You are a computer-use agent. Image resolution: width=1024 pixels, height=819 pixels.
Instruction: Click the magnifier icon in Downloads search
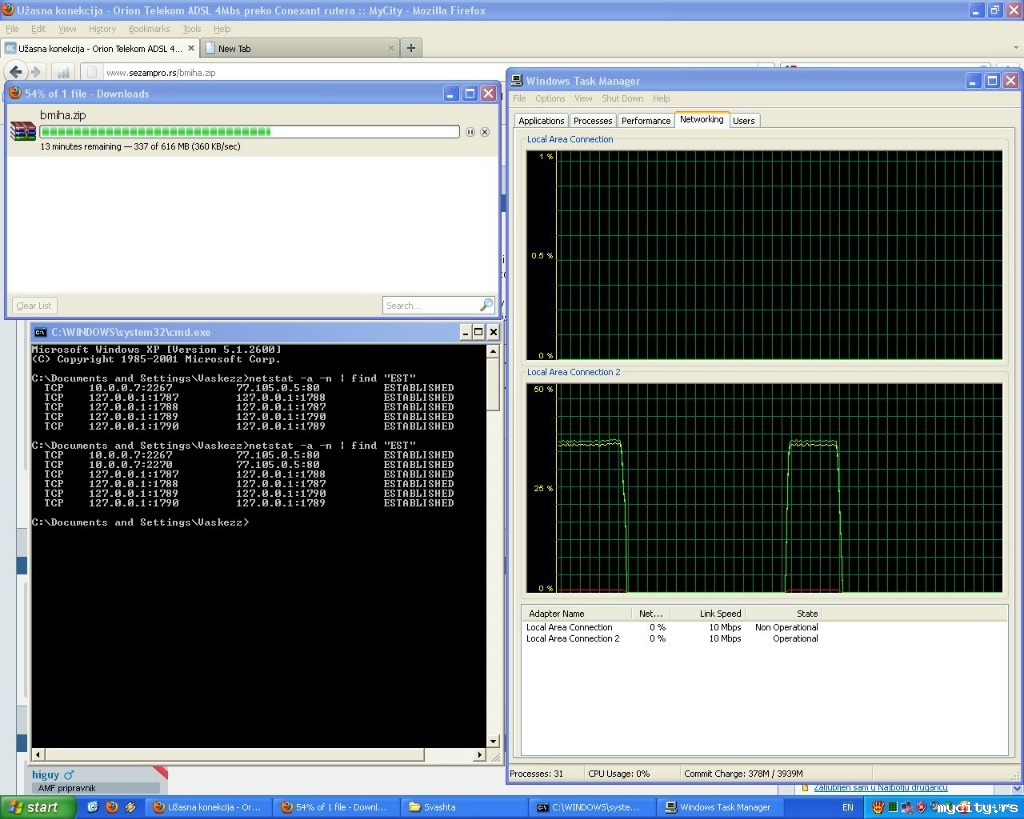click(486, 305)
